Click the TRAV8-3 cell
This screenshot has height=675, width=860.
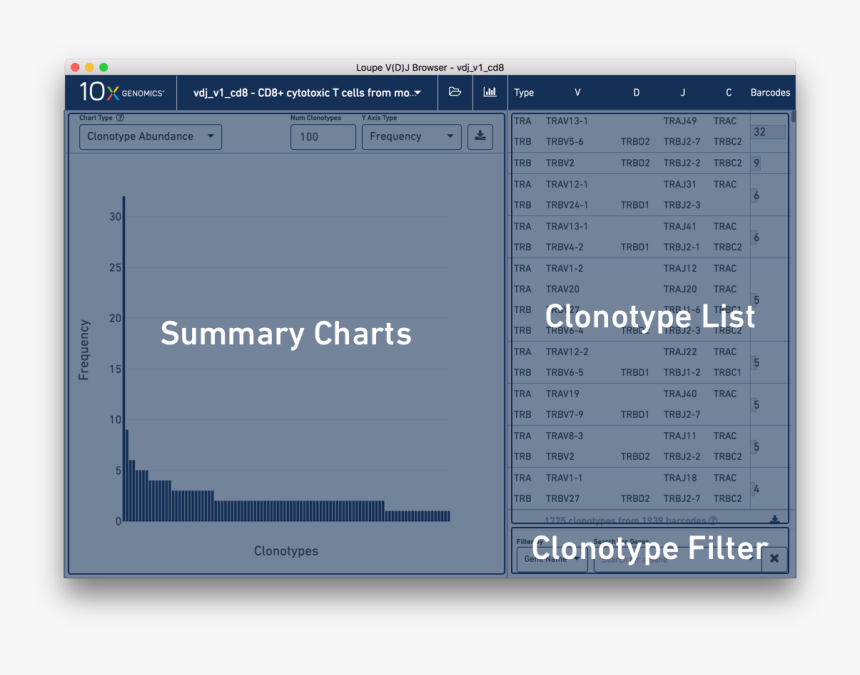coord(564,436)
